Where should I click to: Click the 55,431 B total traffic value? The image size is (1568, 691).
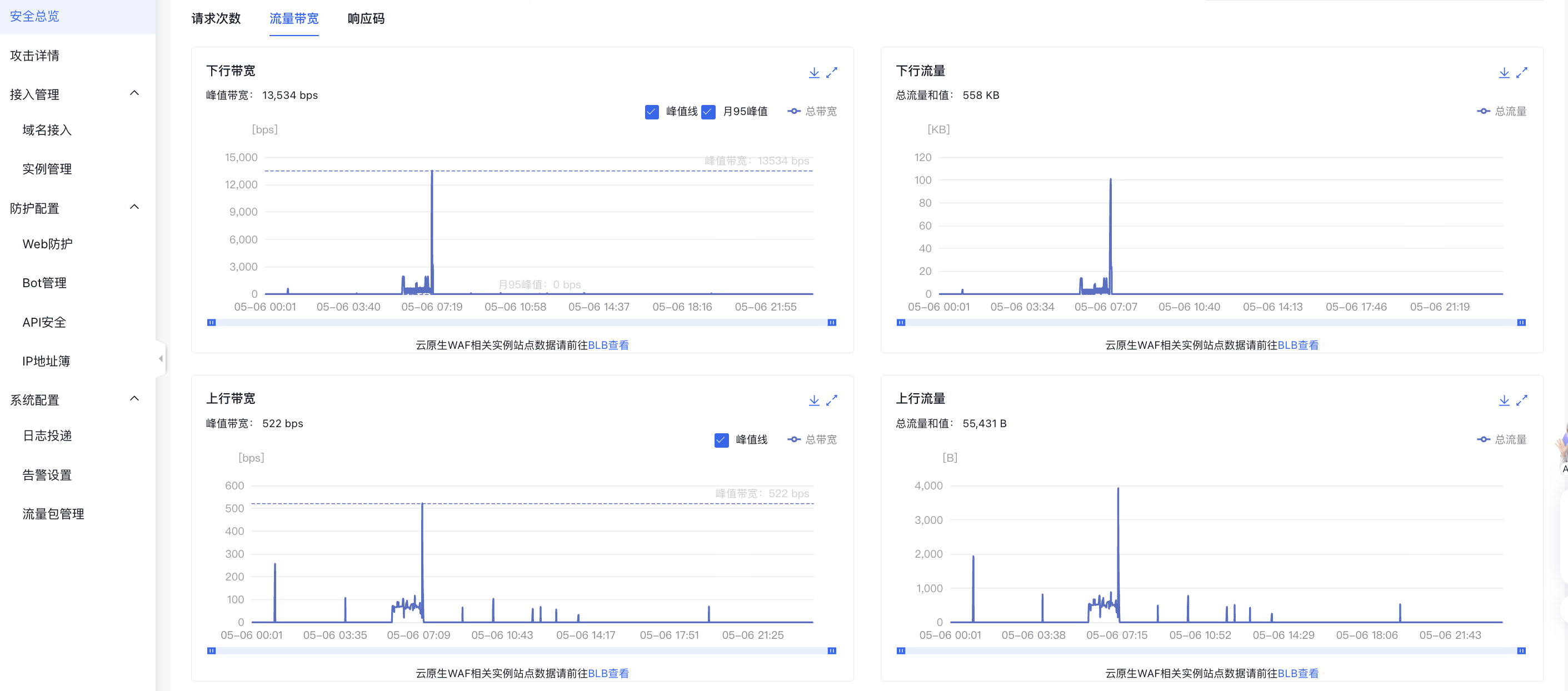pyautogui.click(x=984, y=423)
